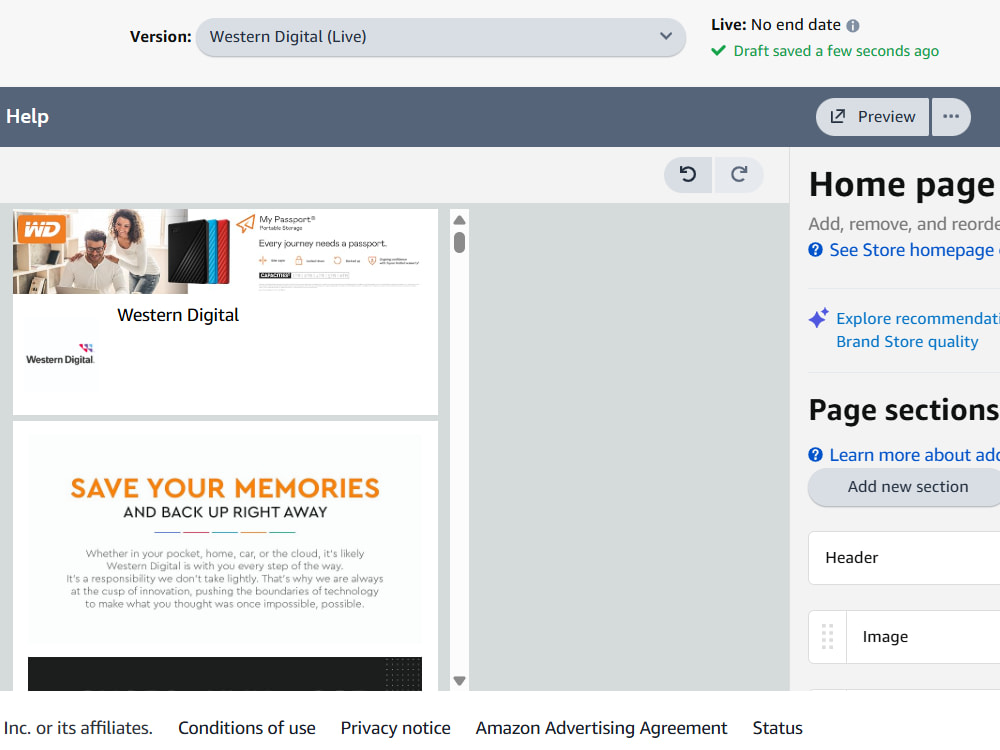The height and width of the screenshot is (750, 1000).
Task: Click the preview scrollbar up arrow
Action: (x=459, y=220)
